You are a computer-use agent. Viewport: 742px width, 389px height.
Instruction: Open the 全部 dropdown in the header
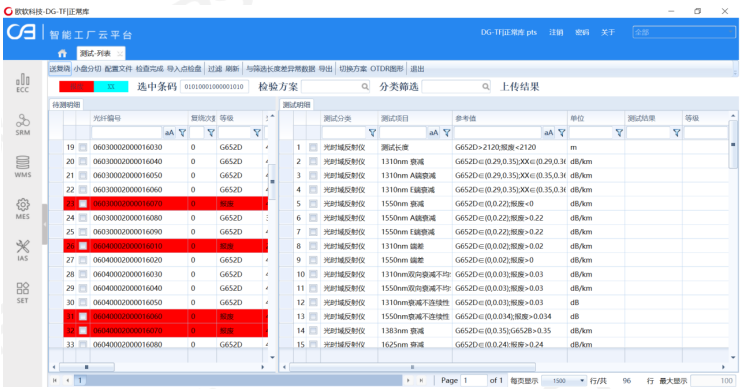683,32
